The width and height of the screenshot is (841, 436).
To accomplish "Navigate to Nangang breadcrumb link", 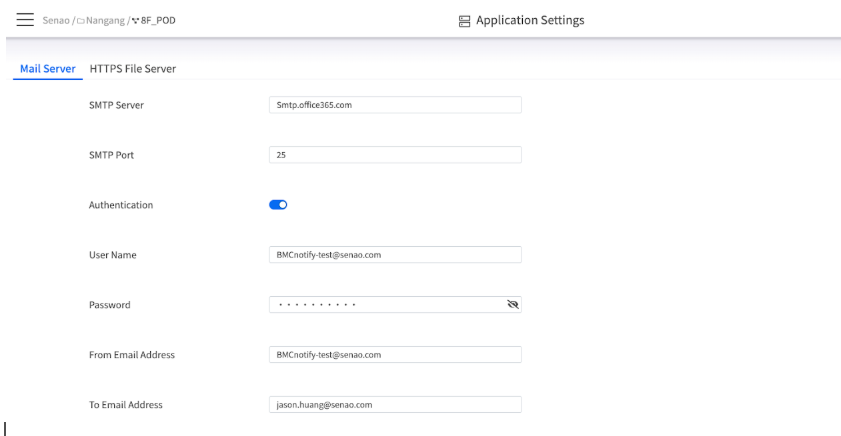I will [108, 21].
